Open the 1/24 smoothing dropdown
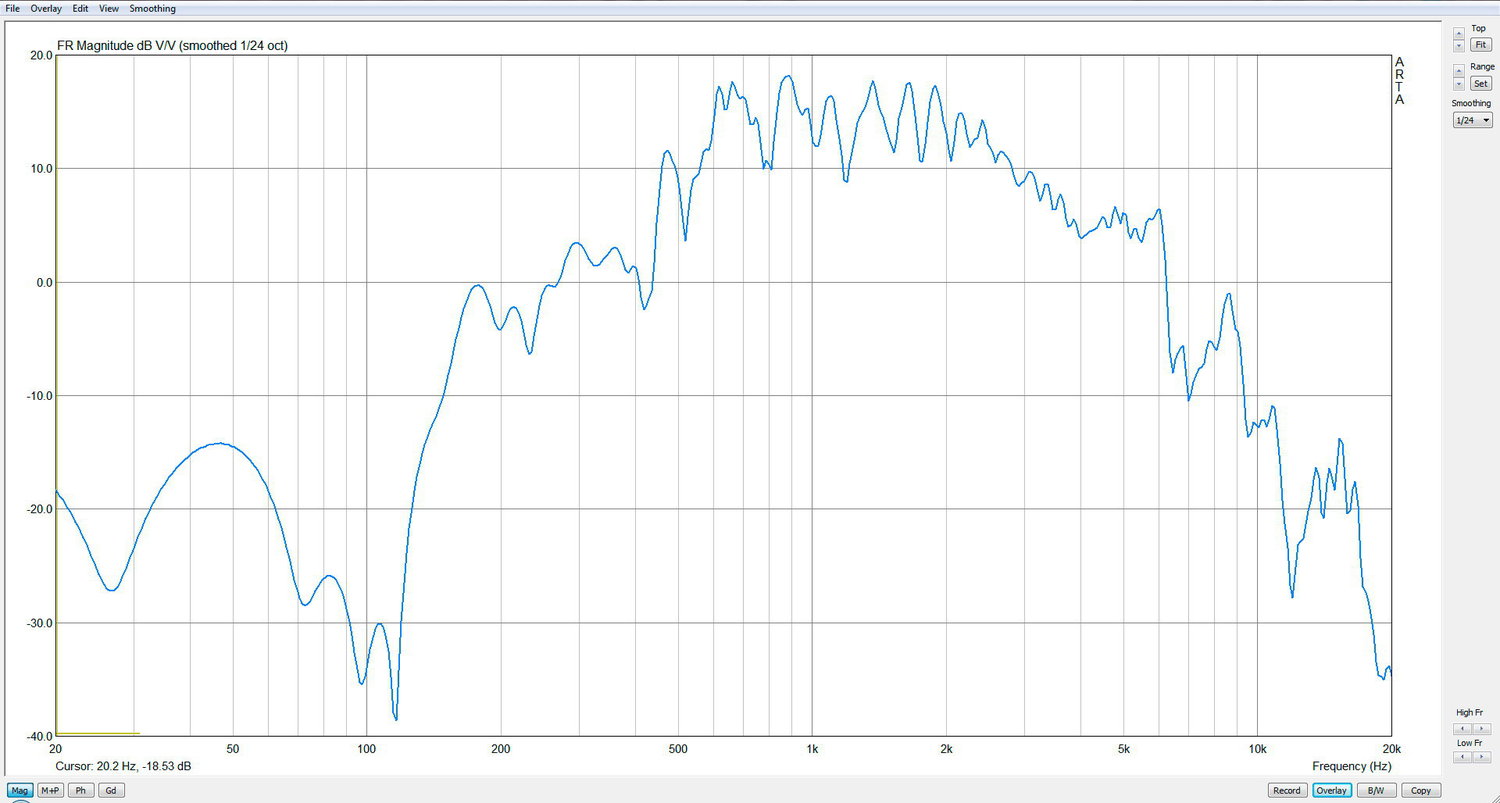The image size is (1500, 803). (x=1472, y=120)
